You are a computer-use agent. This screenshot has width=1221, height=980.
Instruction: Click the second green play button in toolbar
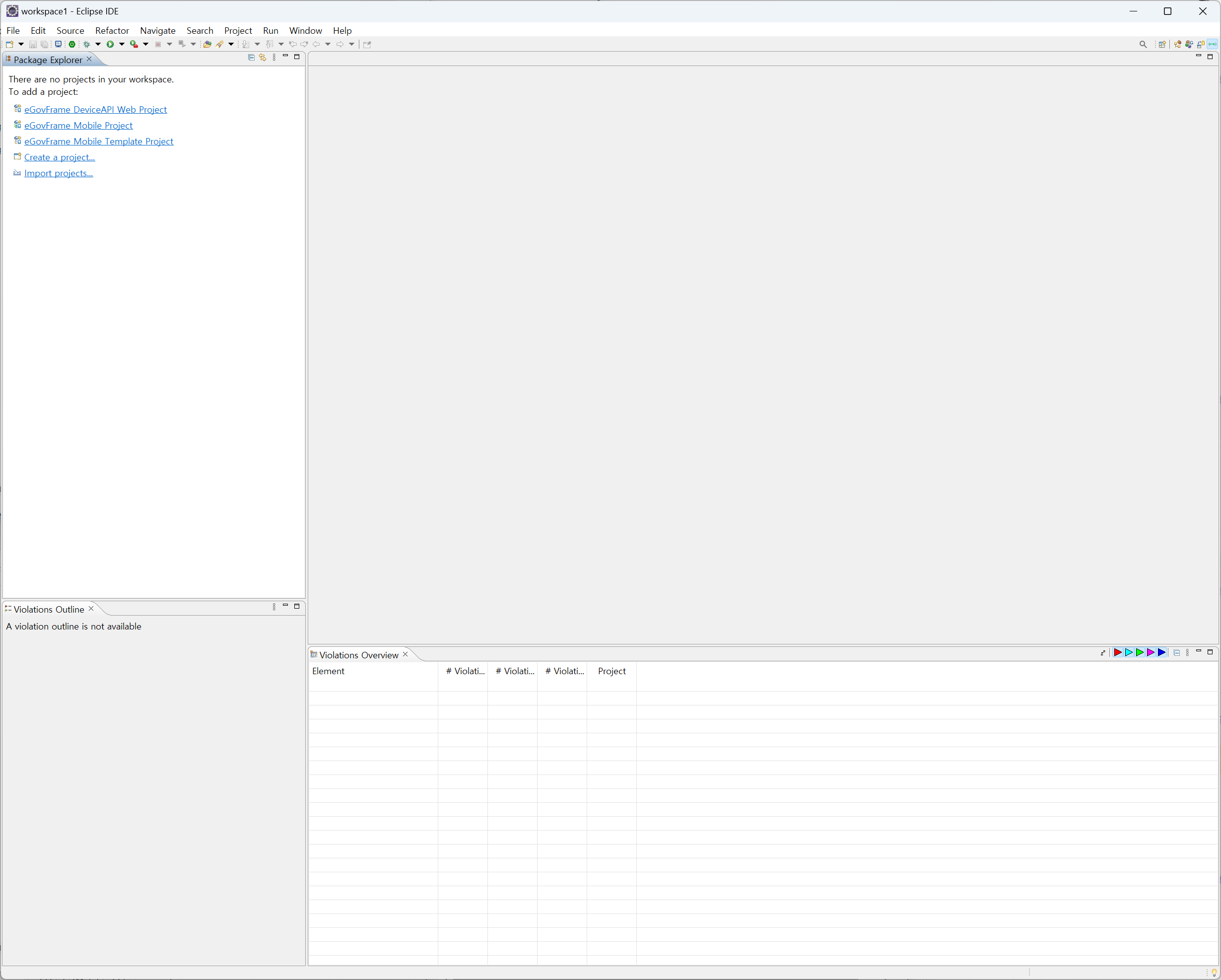click(130, 45)
